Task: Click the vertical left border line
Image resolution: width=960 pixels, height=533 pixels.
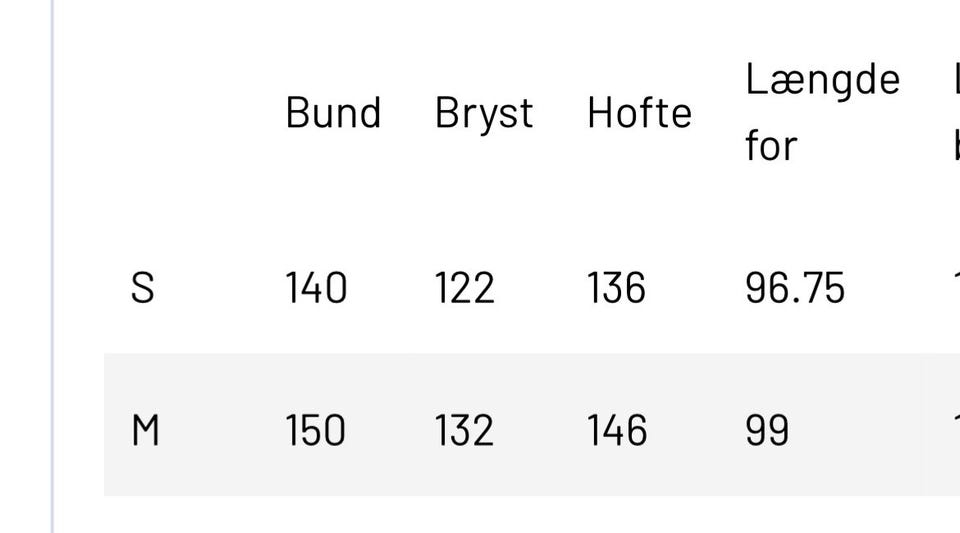Action: (x=52, y=266)
